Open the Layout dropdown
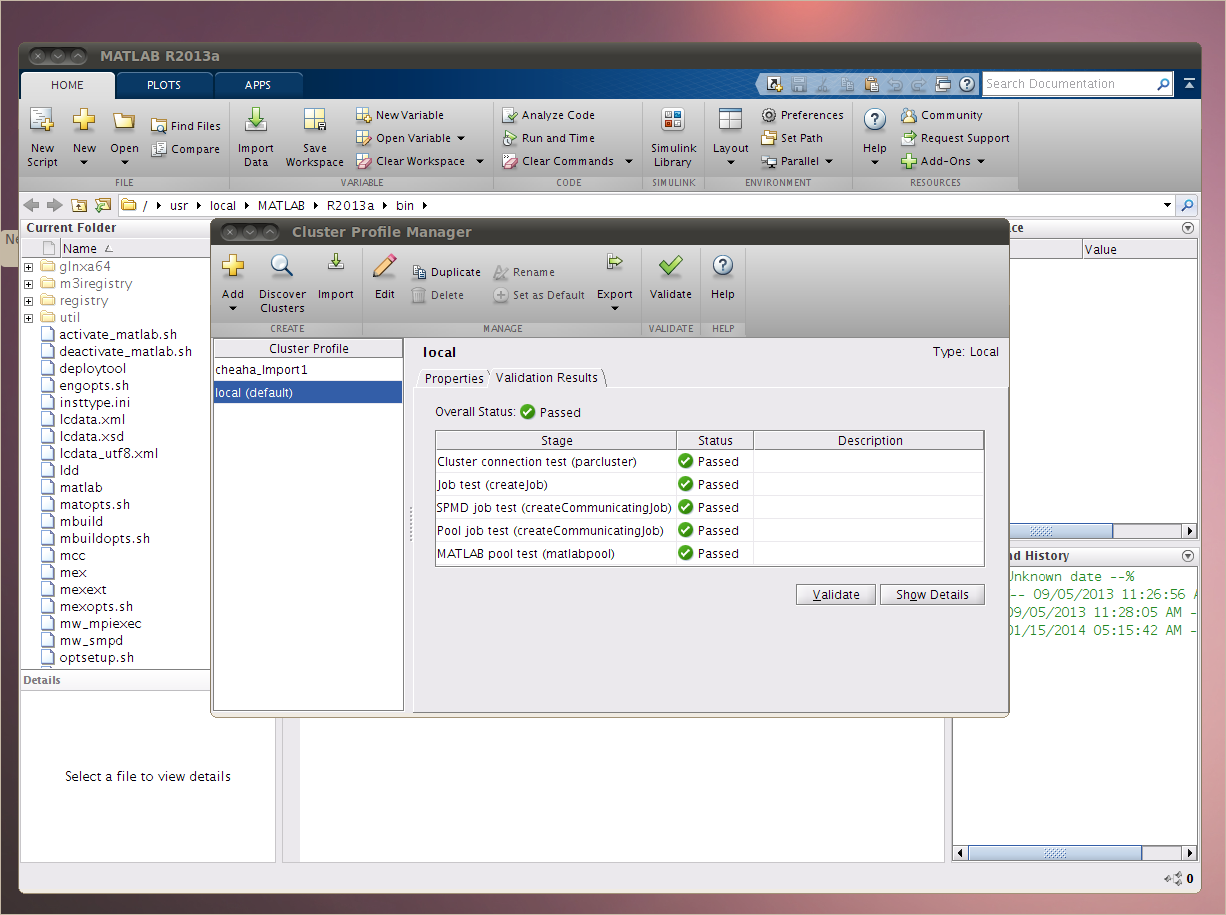Viewport: 1226px width, 915px height. click(730, 162)
